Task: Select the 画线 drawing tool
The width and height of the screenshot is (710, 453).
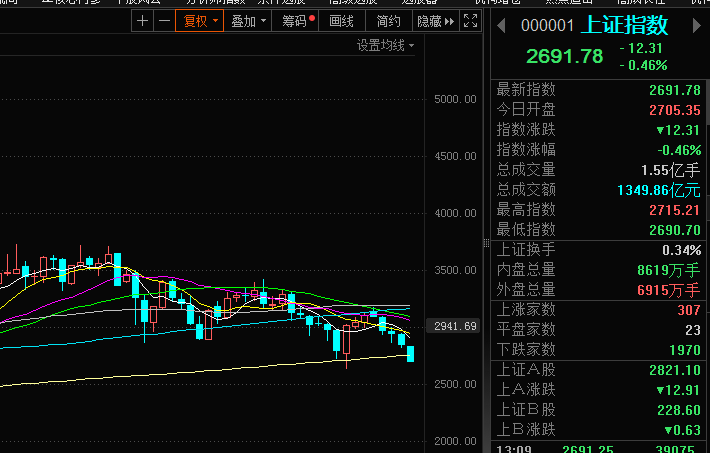Action: point(341,21)
